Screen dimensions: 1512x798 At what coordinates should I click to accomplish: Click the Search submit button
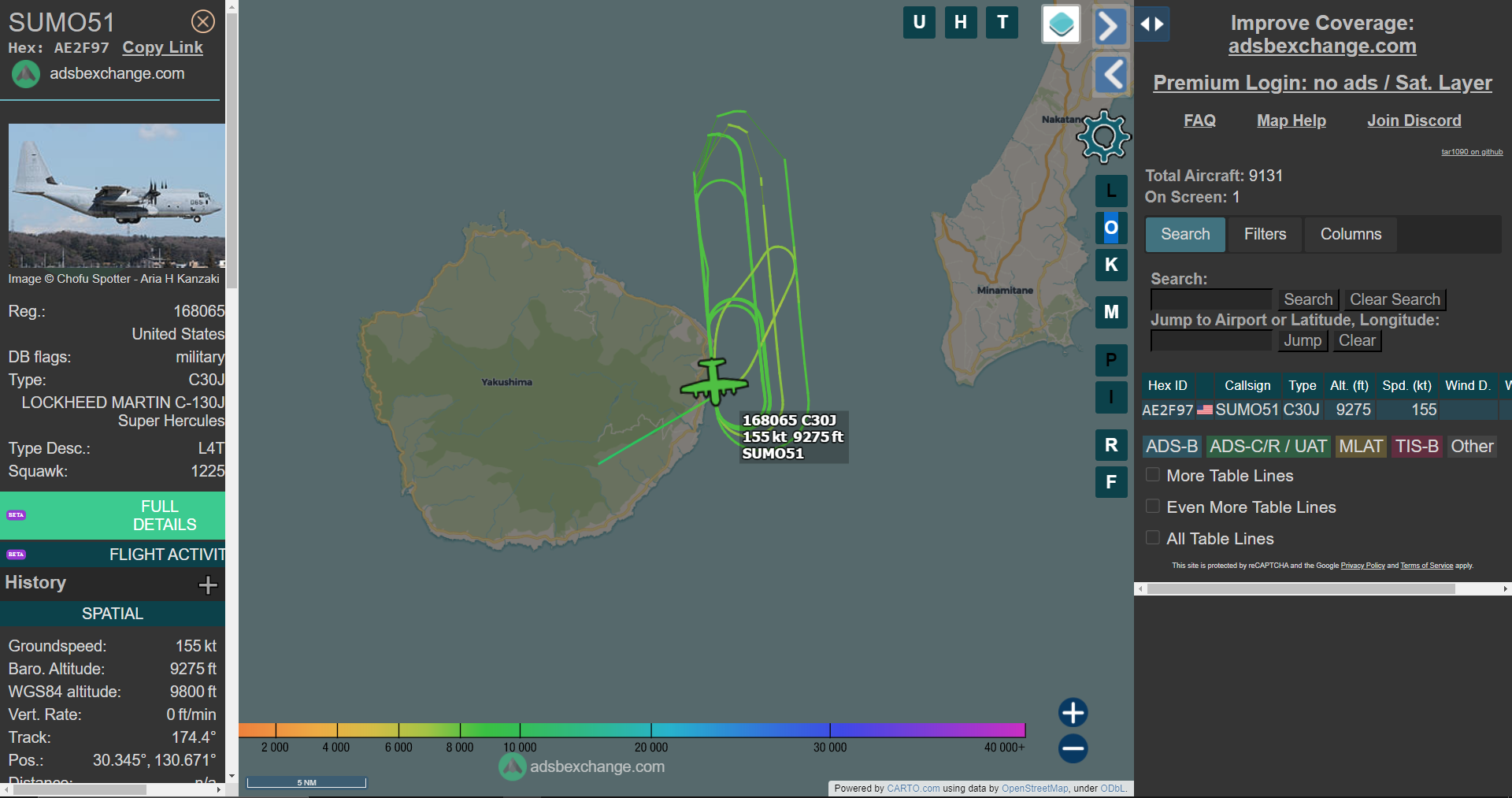[x=1308, y=299]
